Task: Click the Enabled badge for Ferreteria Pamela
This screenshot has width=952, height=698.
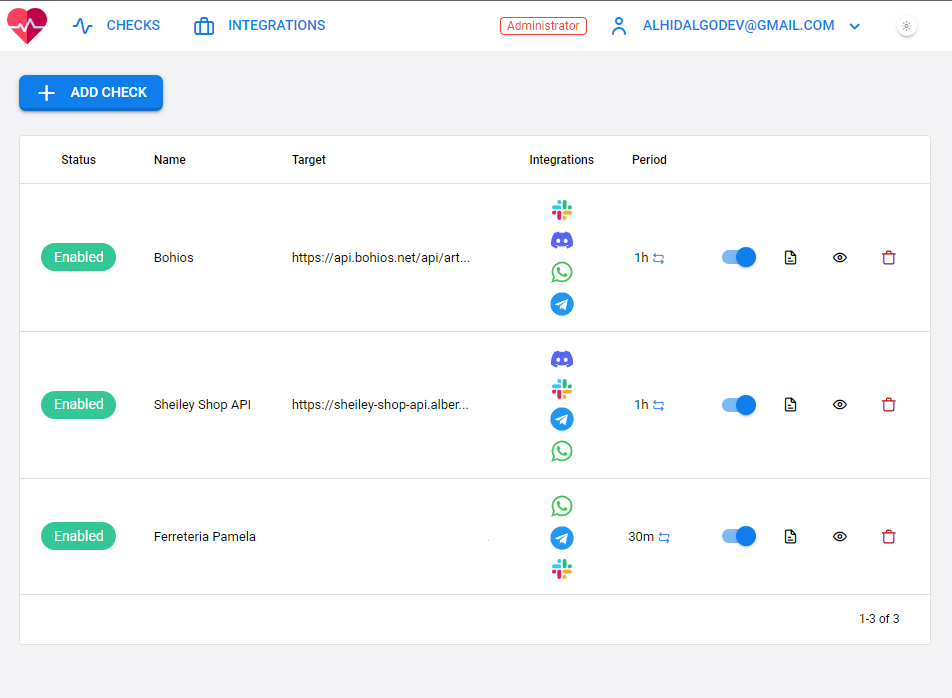Action: click(x=78, y=536)
